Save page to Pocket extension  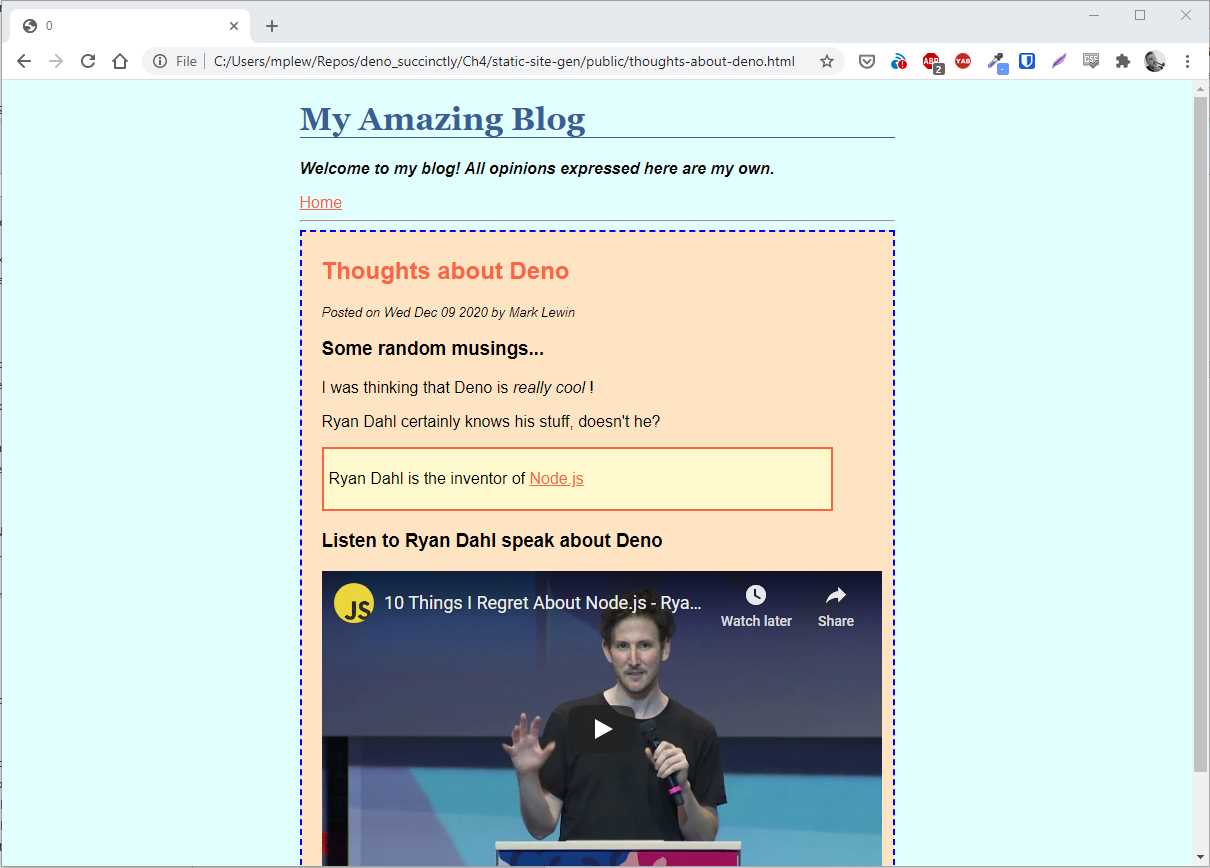tap(867, 61)
